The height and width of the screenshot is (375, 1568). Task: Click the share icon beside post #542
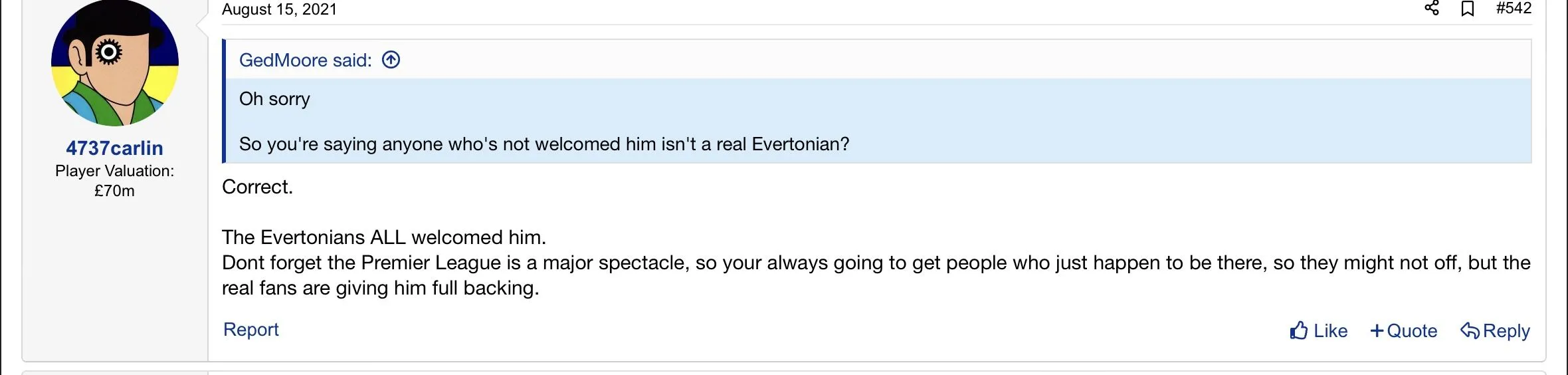tap(1432, 9)
